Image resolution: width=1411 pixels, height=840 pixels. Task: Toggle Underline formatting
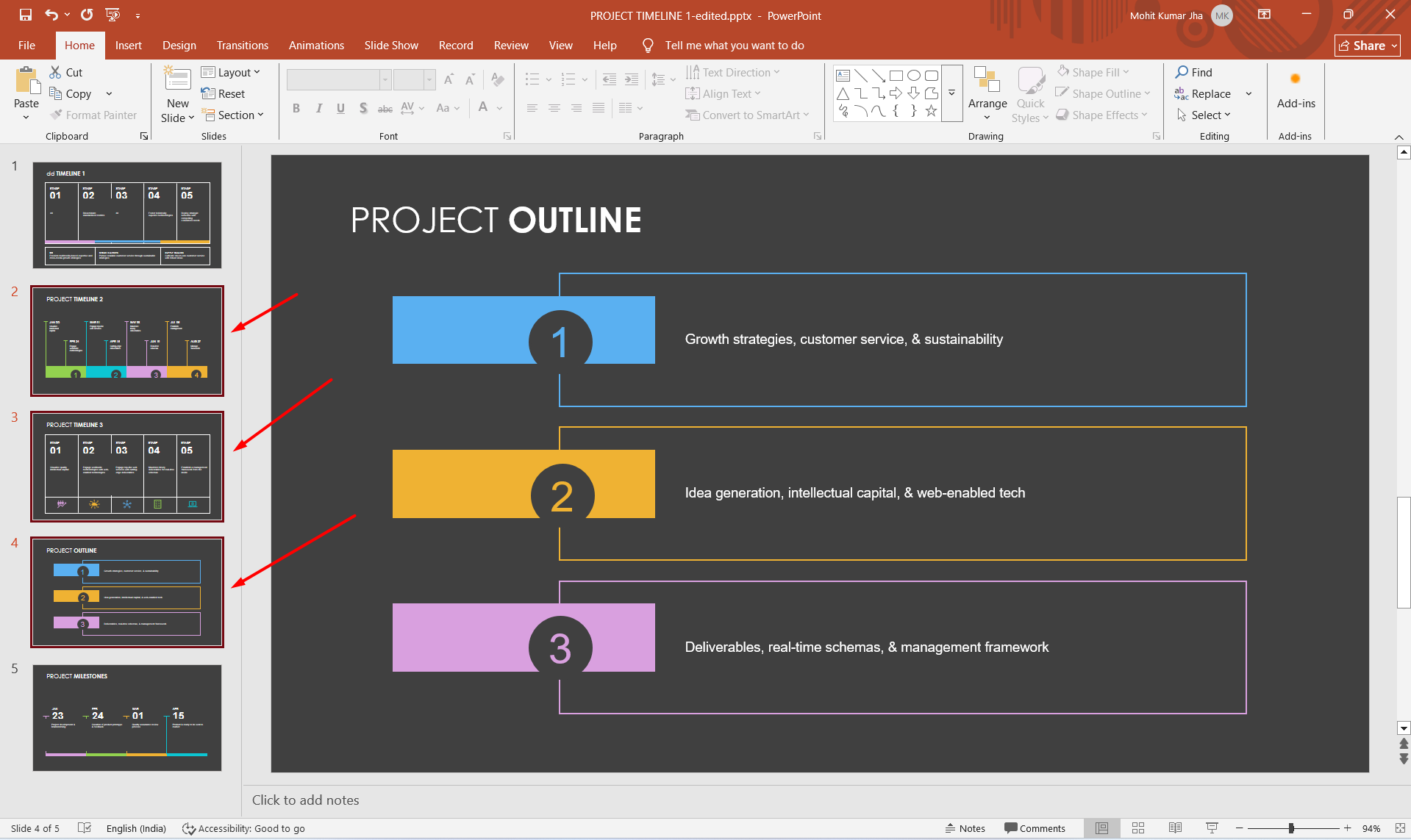(340, 108)
